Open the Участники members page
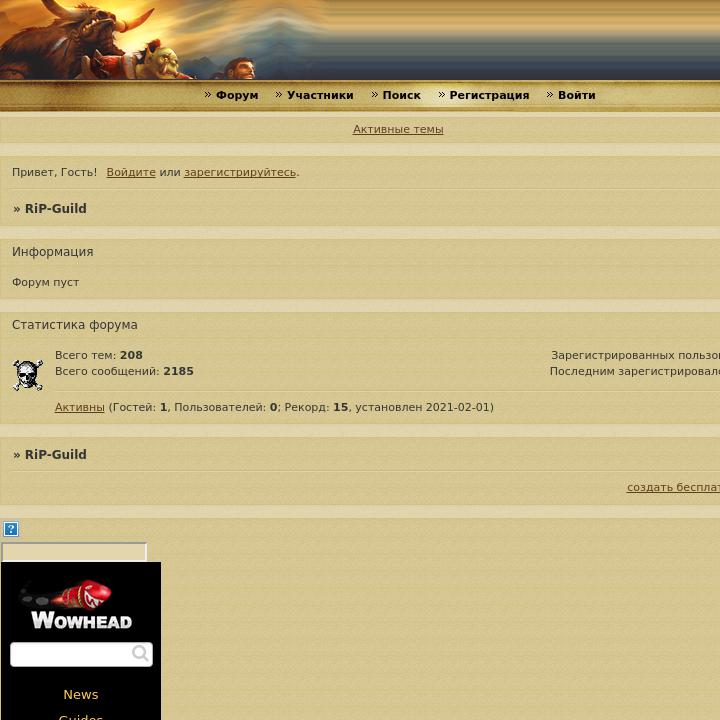The width and height of the screenshot is (720, 720). (320, 95)
